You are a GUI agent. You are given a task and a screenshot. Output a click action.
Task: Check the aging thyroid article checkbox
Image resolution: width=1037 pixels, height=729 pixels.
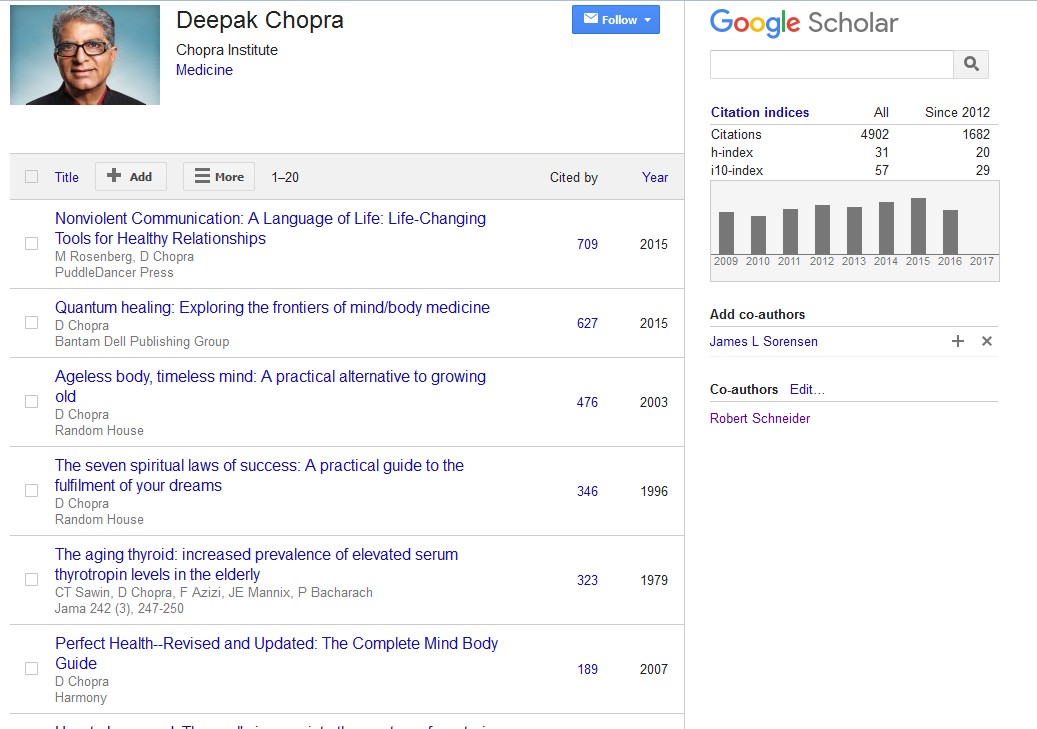[31, 579]
